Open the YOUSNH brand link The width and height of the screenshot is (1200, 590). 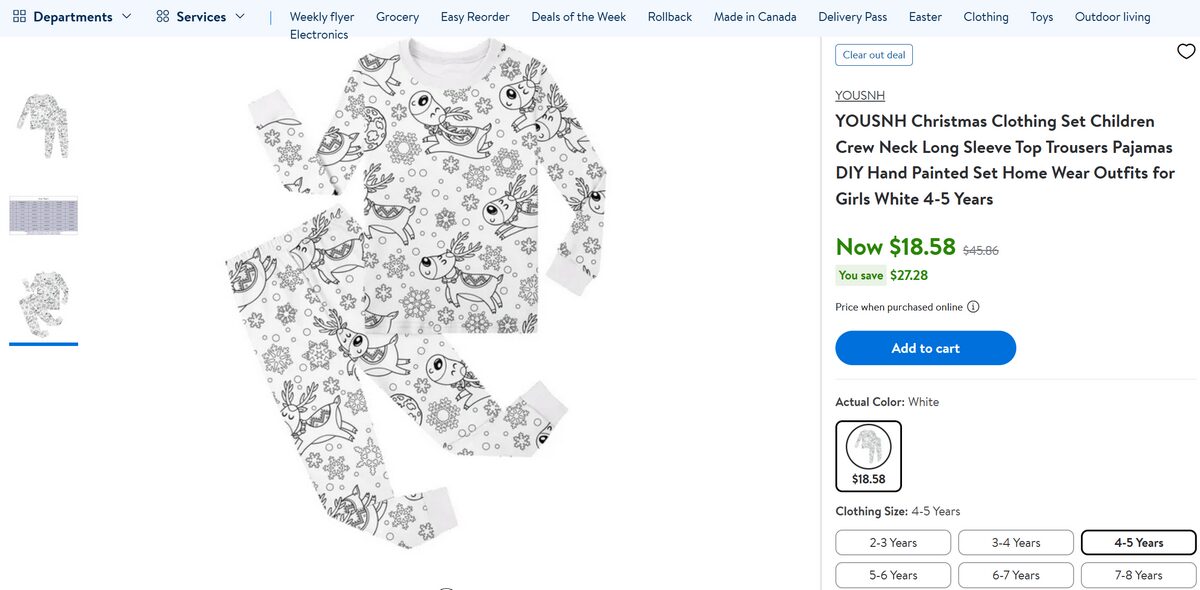coord(860,95)
